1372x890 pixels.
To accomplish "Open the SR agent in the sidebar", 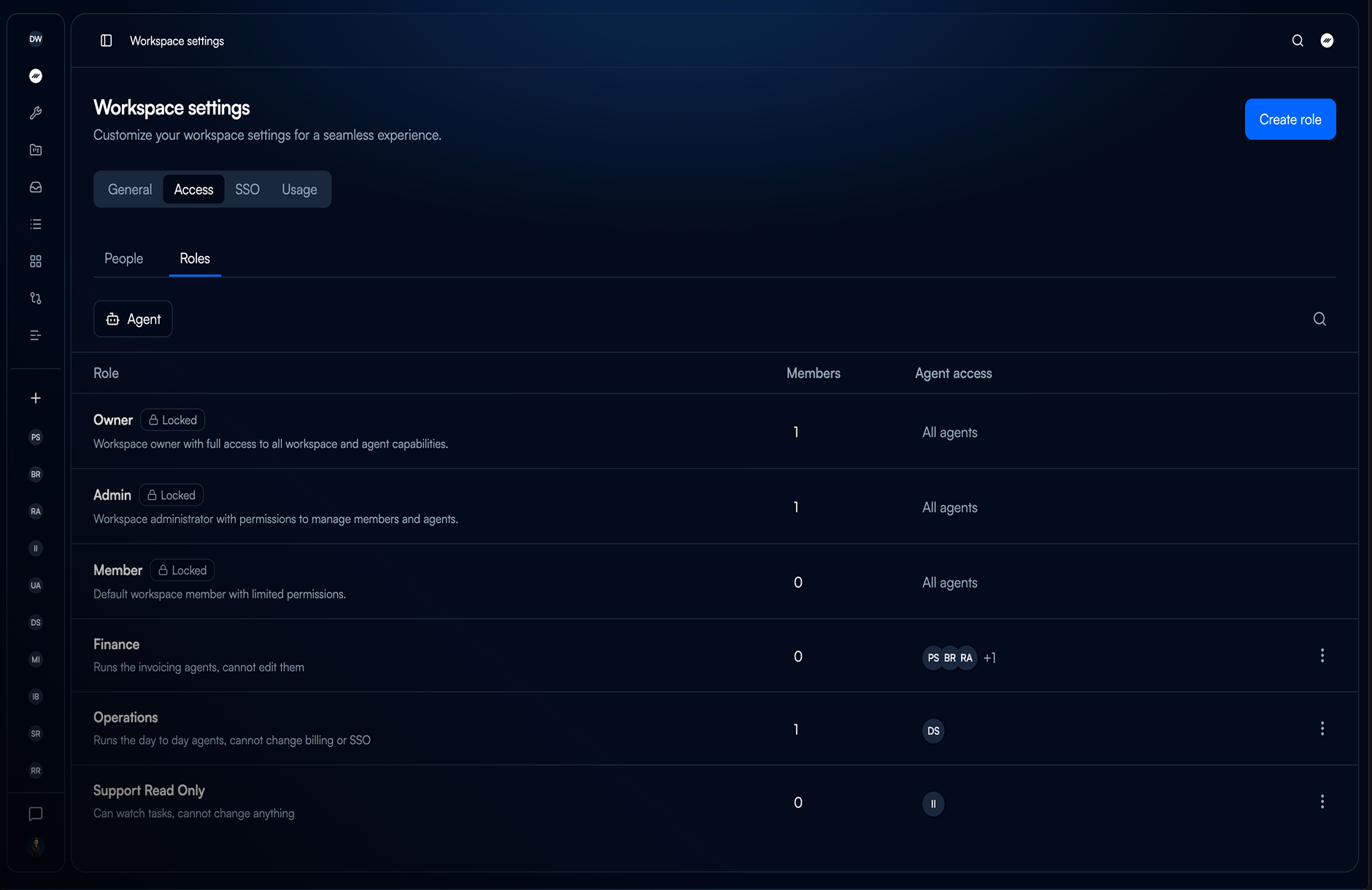I will [36, 734].
